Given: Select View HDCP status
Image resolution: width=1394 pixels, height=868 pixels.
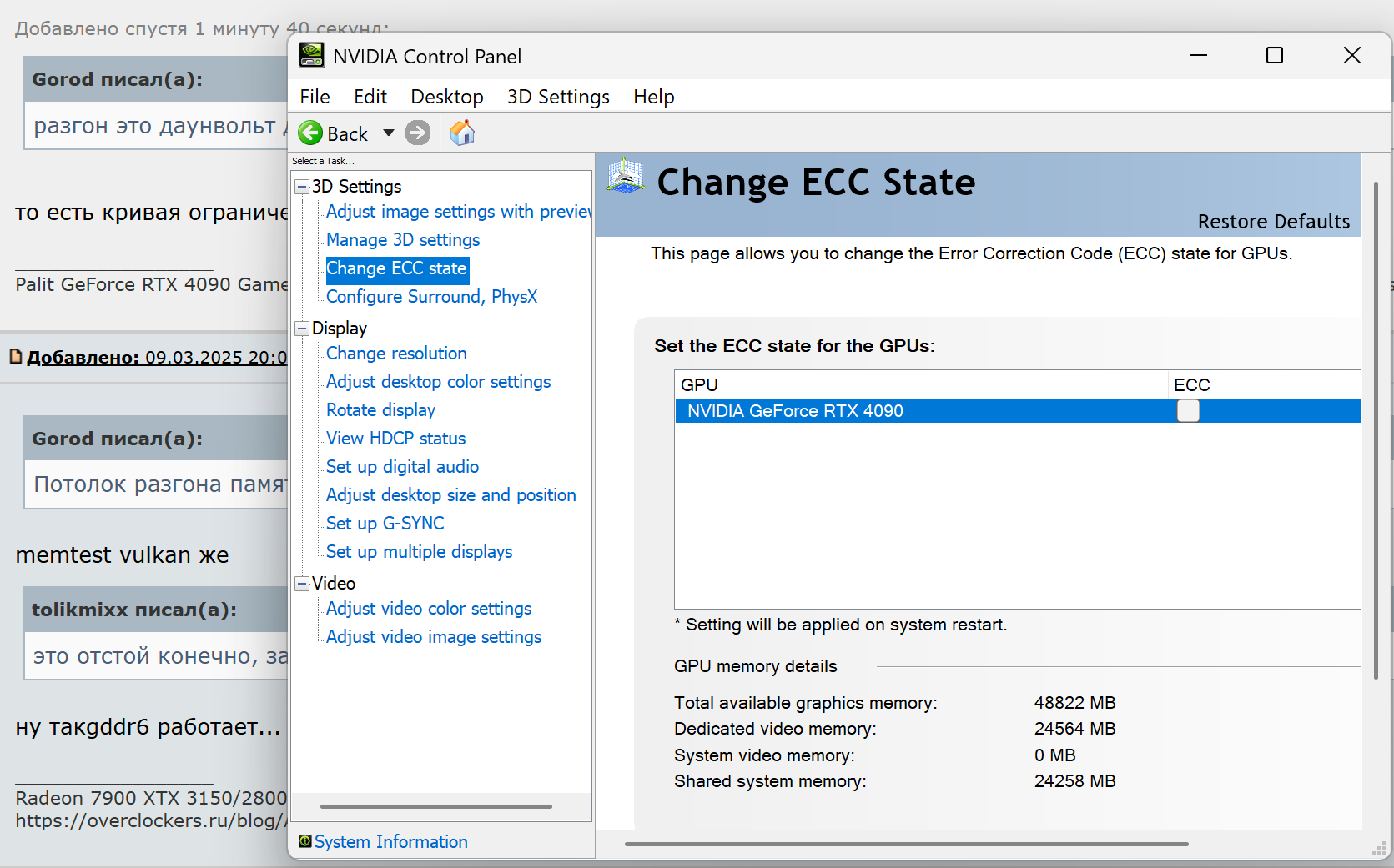Looking at the screenshot, I should (x=395, y=439).
